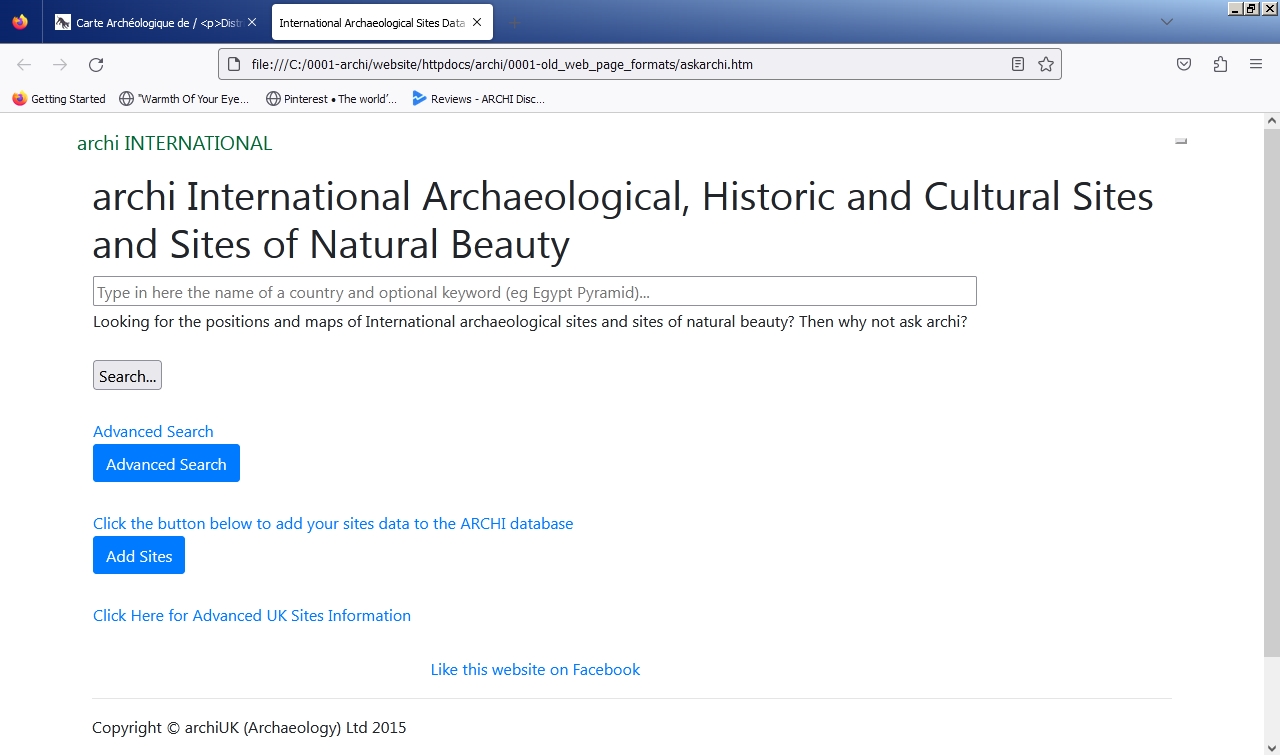Close the Carte Archéologique tab

tap(252, 22)
